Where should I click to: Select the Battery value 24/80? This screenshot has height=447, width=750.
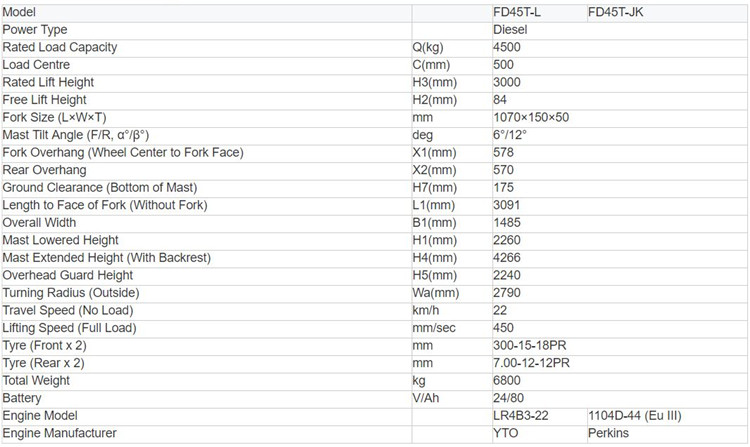point(508,398)
